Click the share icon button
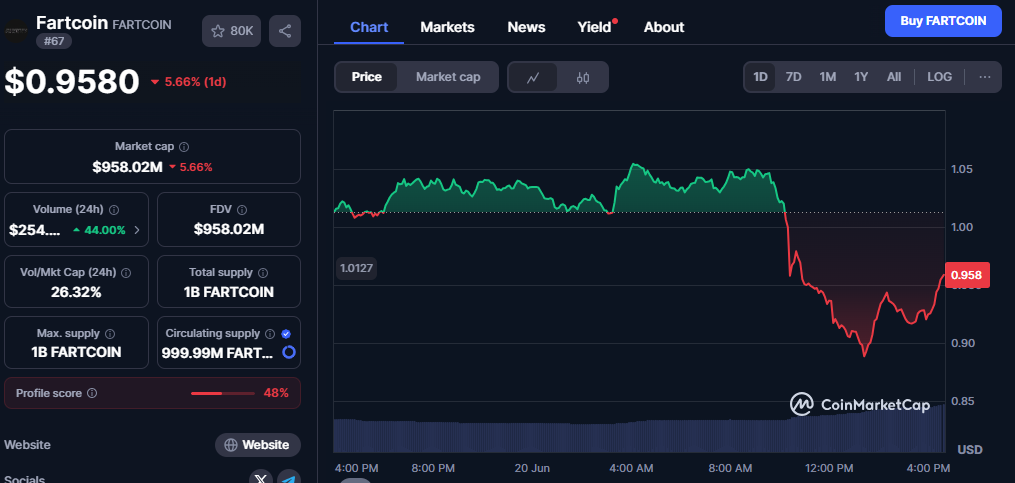 (x=285, y=30)
